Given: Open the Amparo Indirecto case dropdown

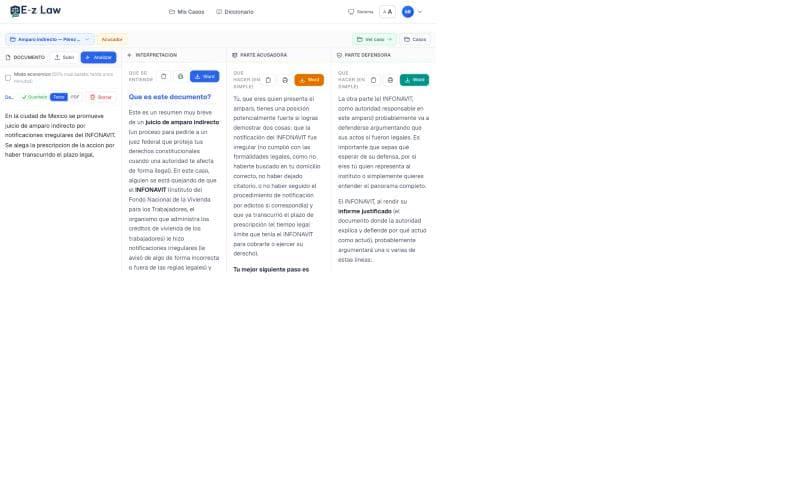Looking at the screenshot, I should 49,39.
